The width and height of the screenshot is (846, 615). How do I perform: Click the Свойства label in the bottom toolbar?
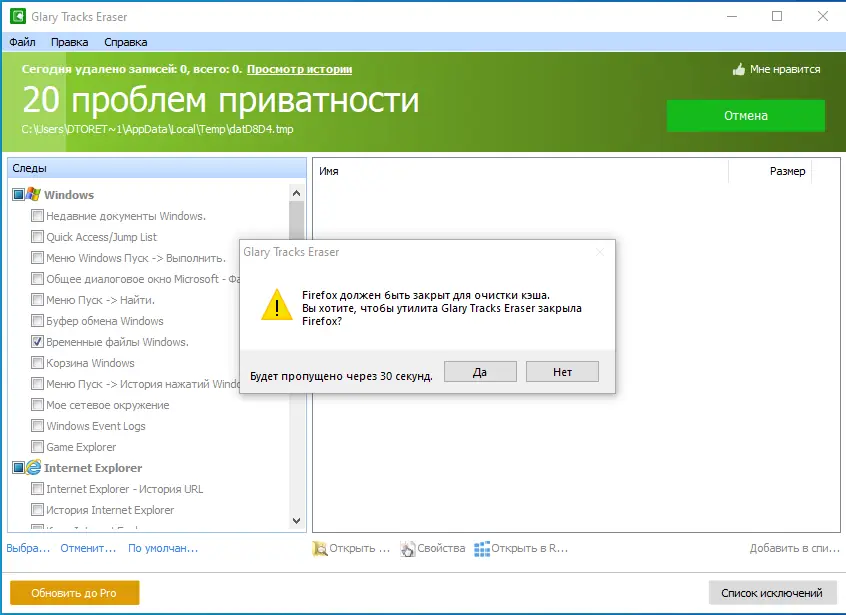[x=441, y=548]
